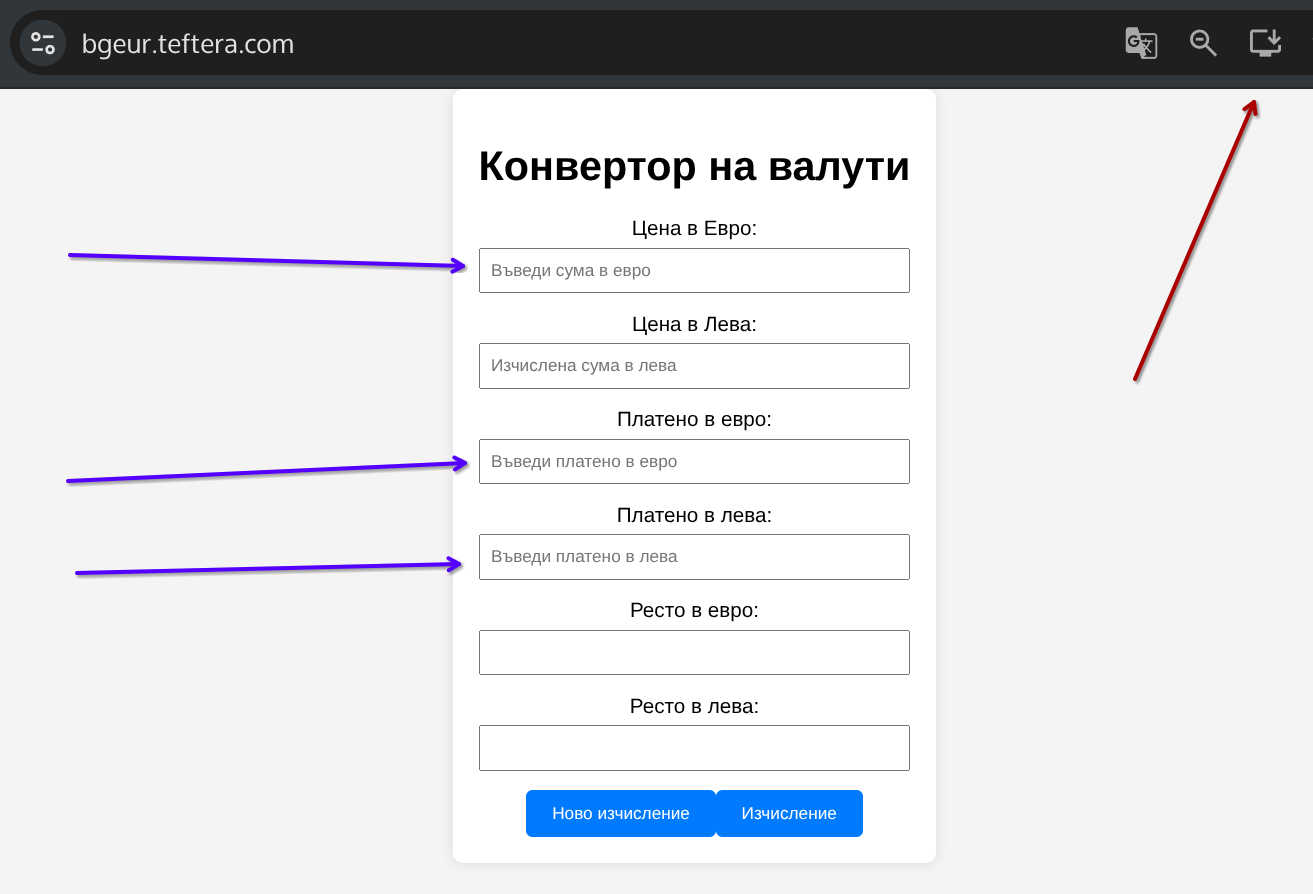Open the site information icon in address bar
The image size is (1313, 894).
(42, 43)
